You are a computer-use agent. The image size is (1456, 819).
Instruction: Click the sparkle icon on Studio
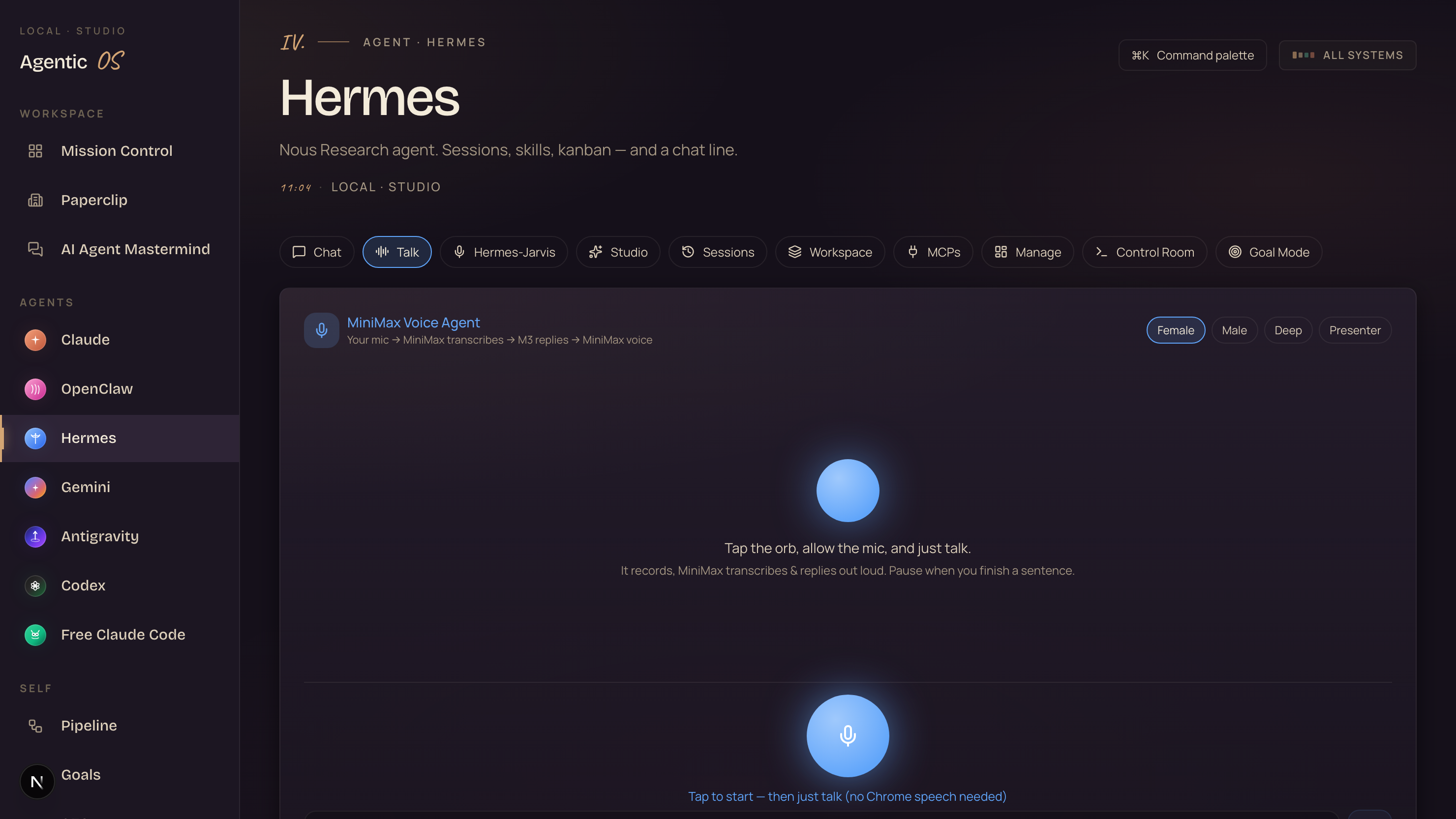tap(596, 252)
